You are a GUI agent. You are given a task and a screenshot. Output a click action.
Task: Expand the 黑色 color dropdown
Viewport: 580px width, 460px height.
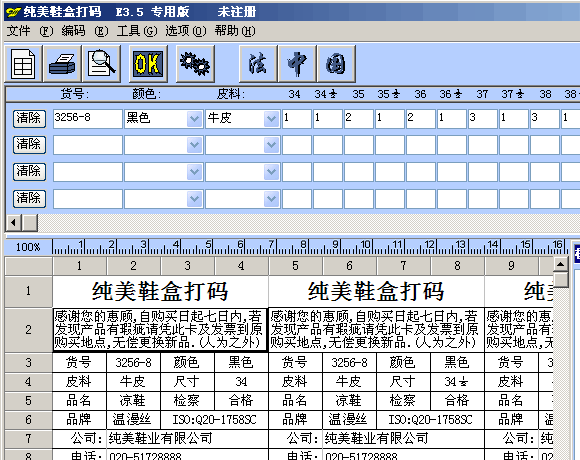click(195, 119)
